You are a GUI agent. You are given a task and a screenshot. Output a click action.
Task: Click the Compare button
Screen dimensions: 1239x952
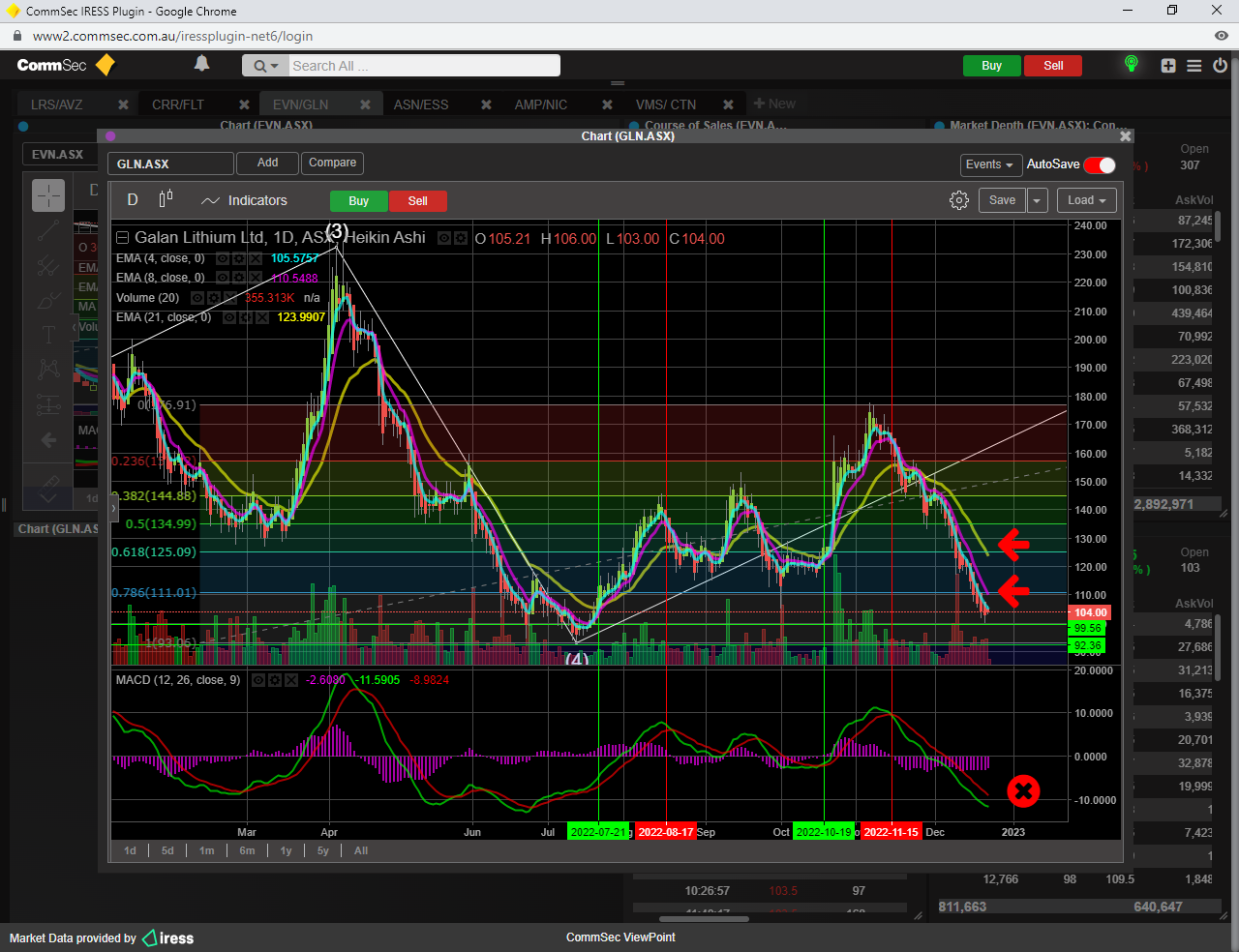332,164
